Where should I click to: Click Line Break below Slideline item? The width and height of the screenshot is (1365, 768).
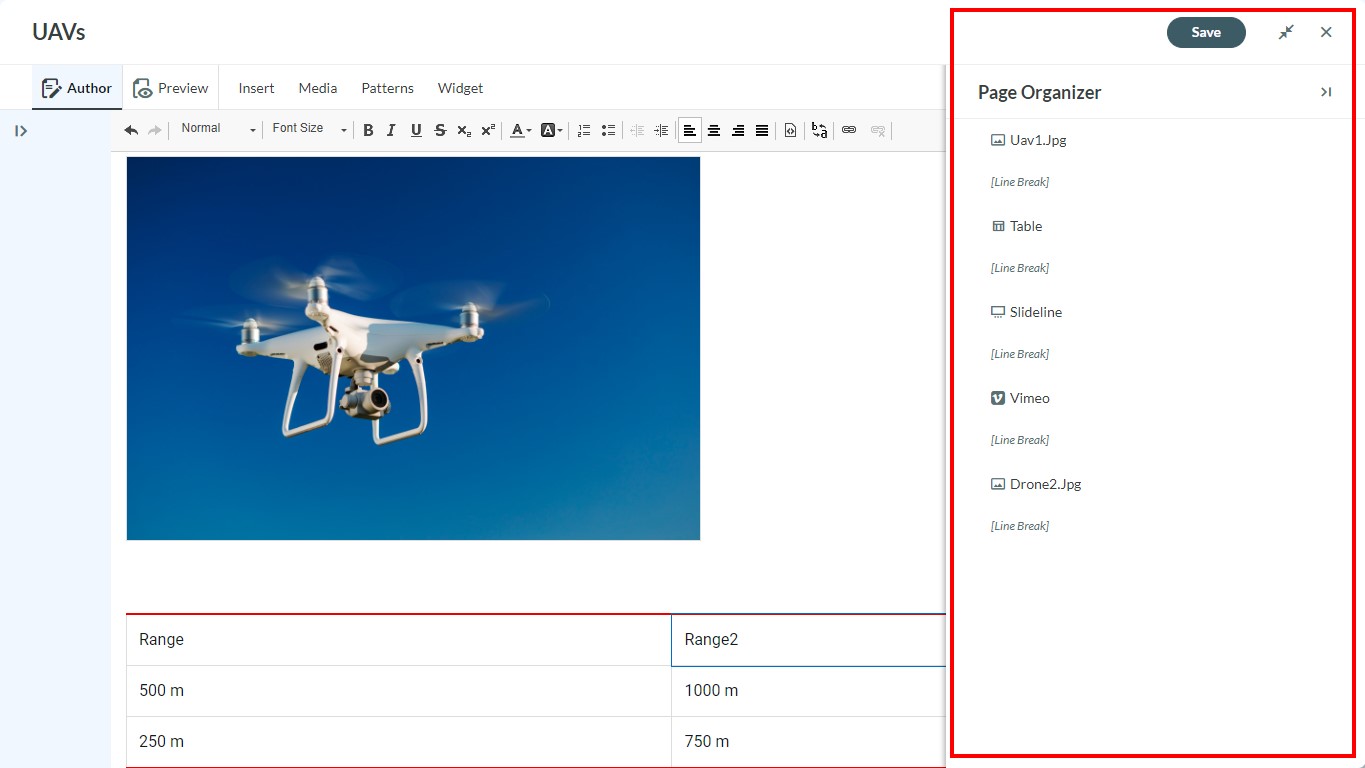1020,354
